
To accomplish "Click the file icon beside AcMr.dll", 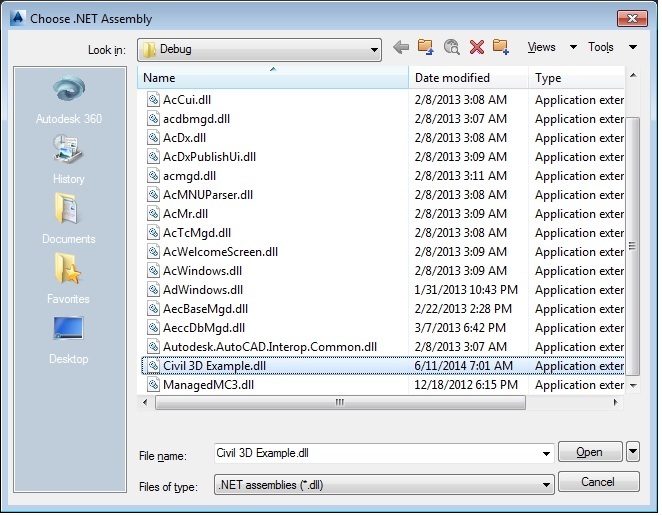I will point(153,214).
